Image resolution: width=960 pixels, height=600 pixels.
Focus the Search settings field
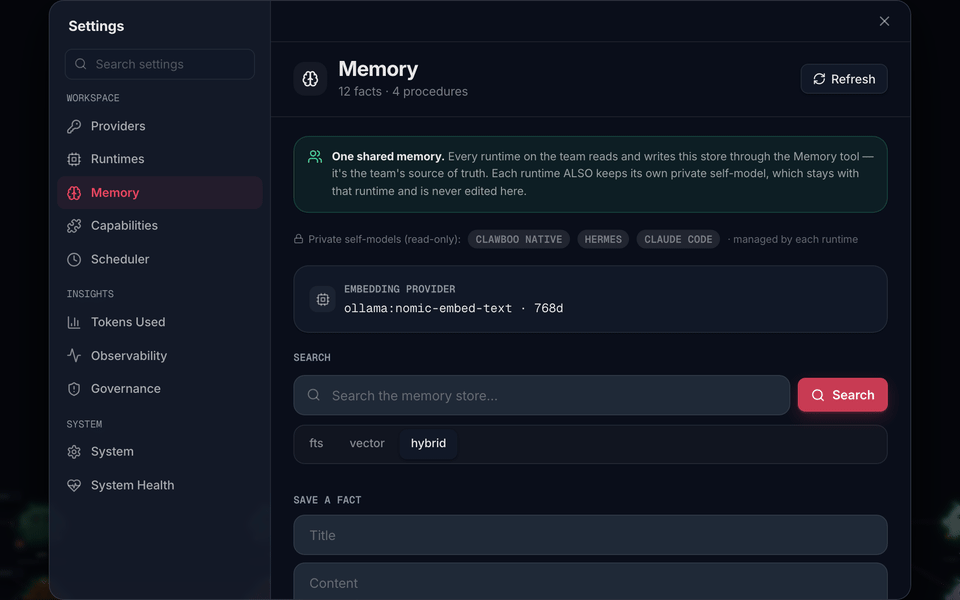pyautogui.click(x=160, y=64)
